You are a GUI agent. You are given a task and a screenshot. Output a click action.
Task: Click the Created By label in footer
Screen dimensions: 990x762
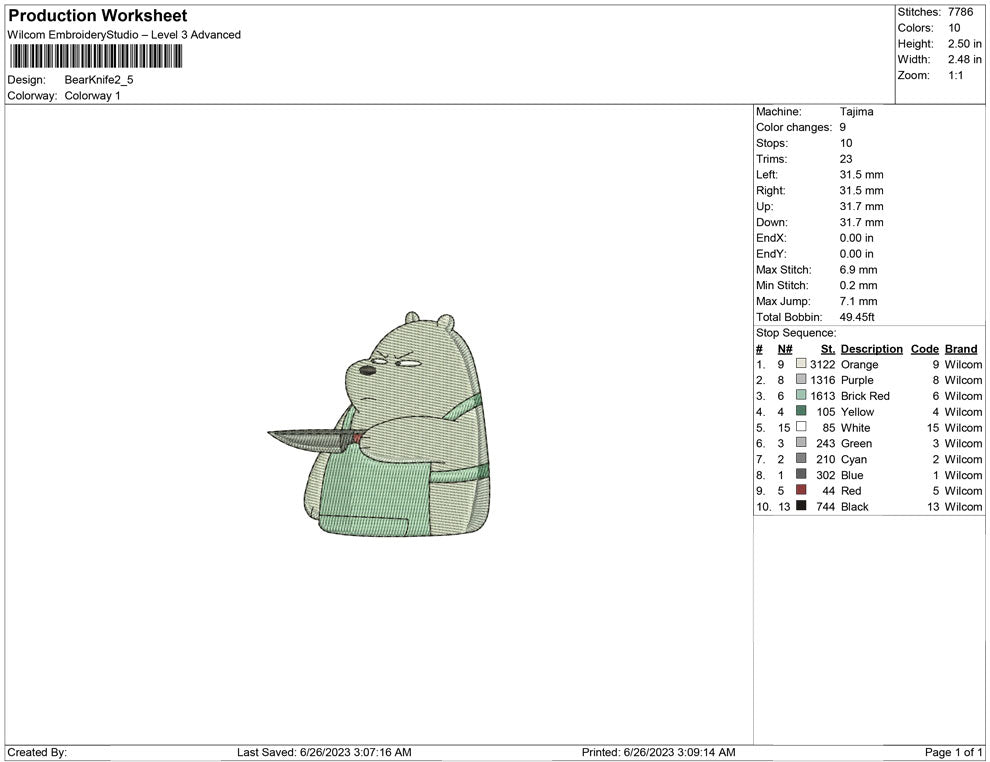click(x=37, y=752)
